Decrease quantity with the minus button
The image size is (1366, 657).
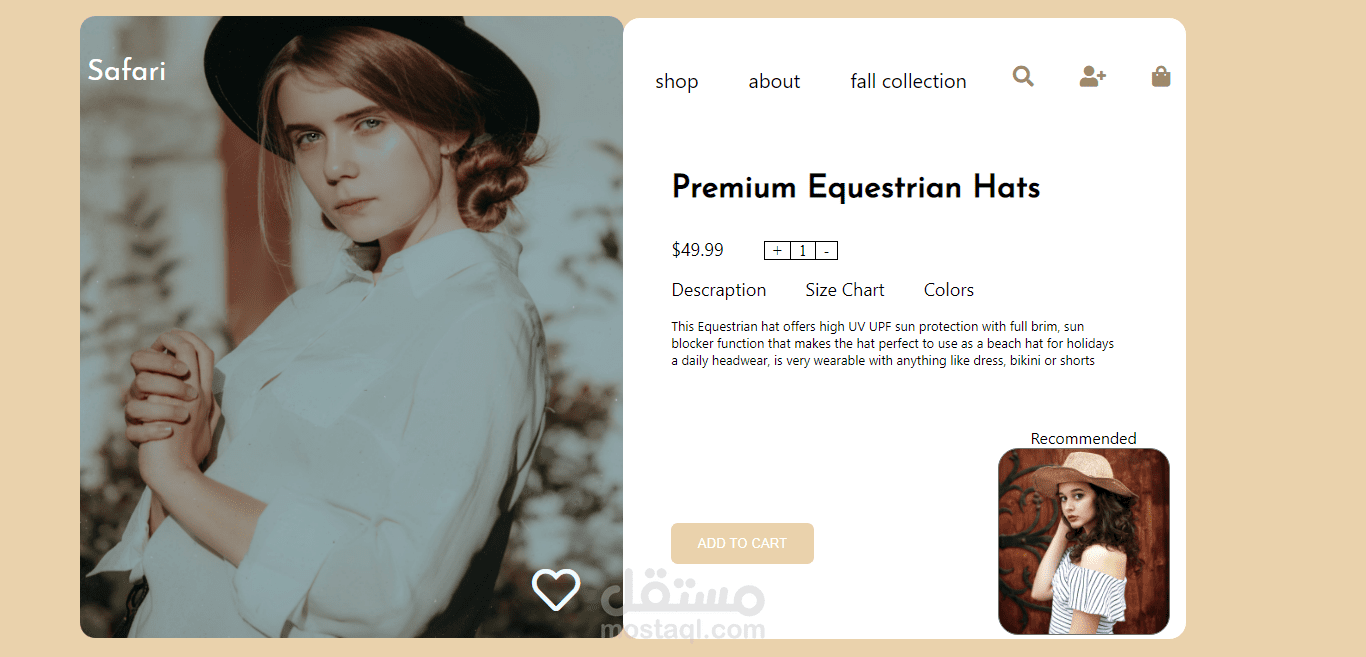click(826, 251)
